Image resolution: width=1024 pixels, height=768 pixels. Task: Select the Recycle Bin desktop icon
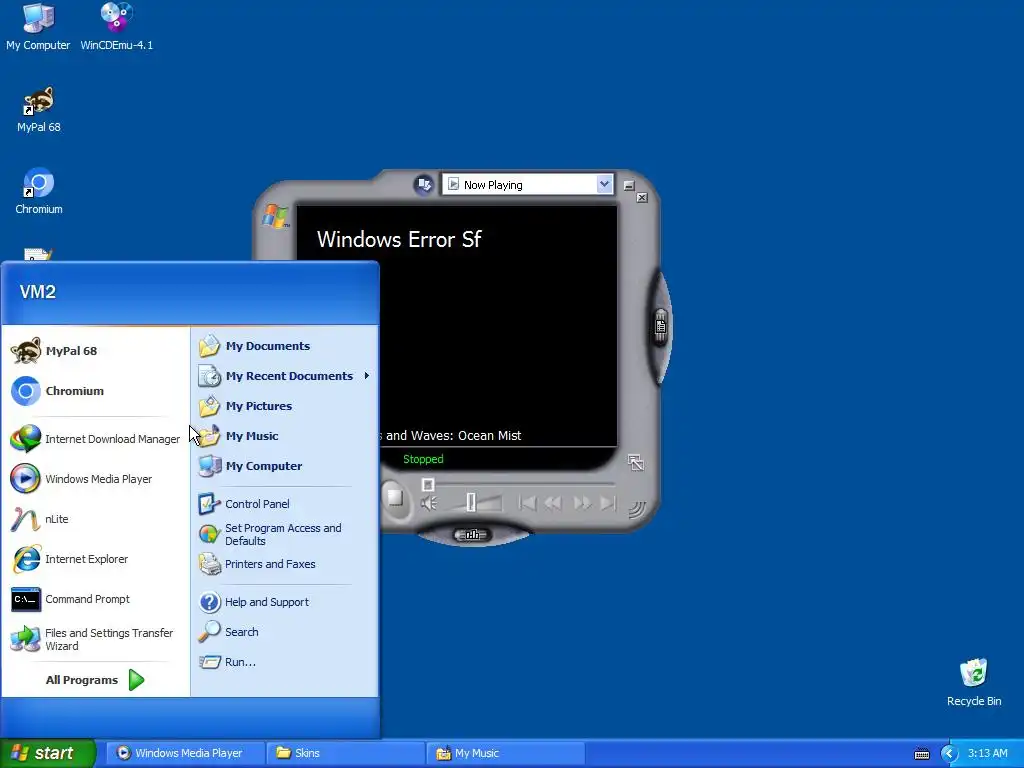pyautogui.click(x=974, y=682)
